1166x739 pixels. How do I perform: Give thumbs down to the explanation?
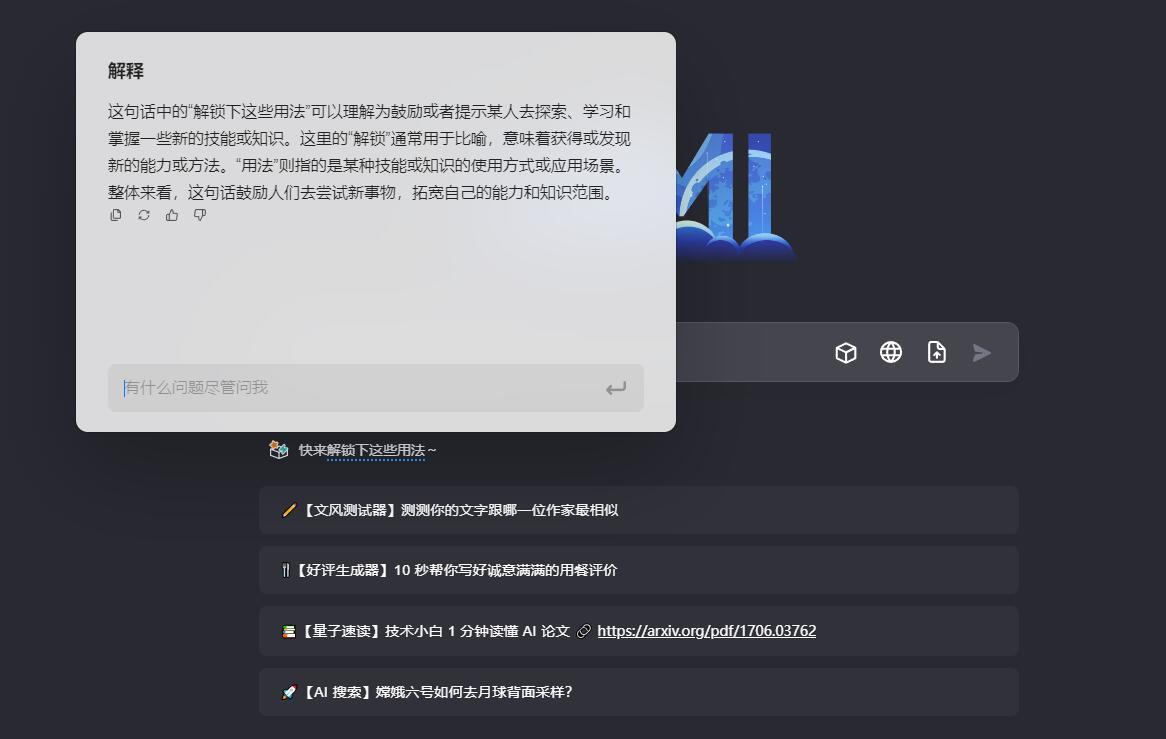click(199, 215)
